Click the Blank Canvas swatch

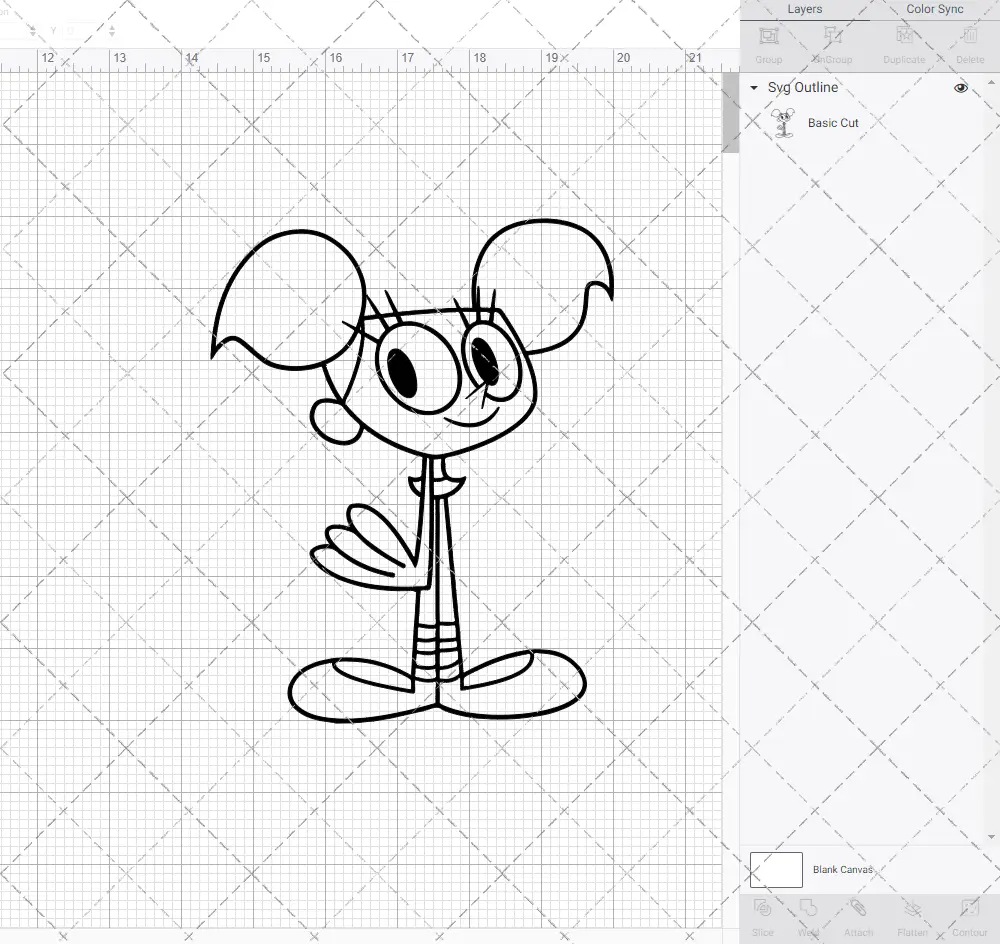coord(776,869)
